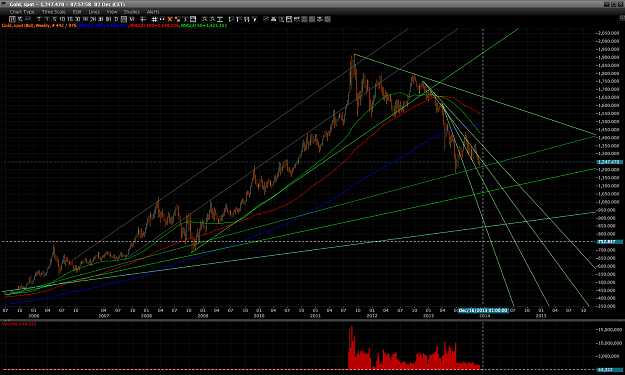This screenshot has width=625, height=375.
Task: Choose the daily (D) timeframe button
Action: [116, 19]
